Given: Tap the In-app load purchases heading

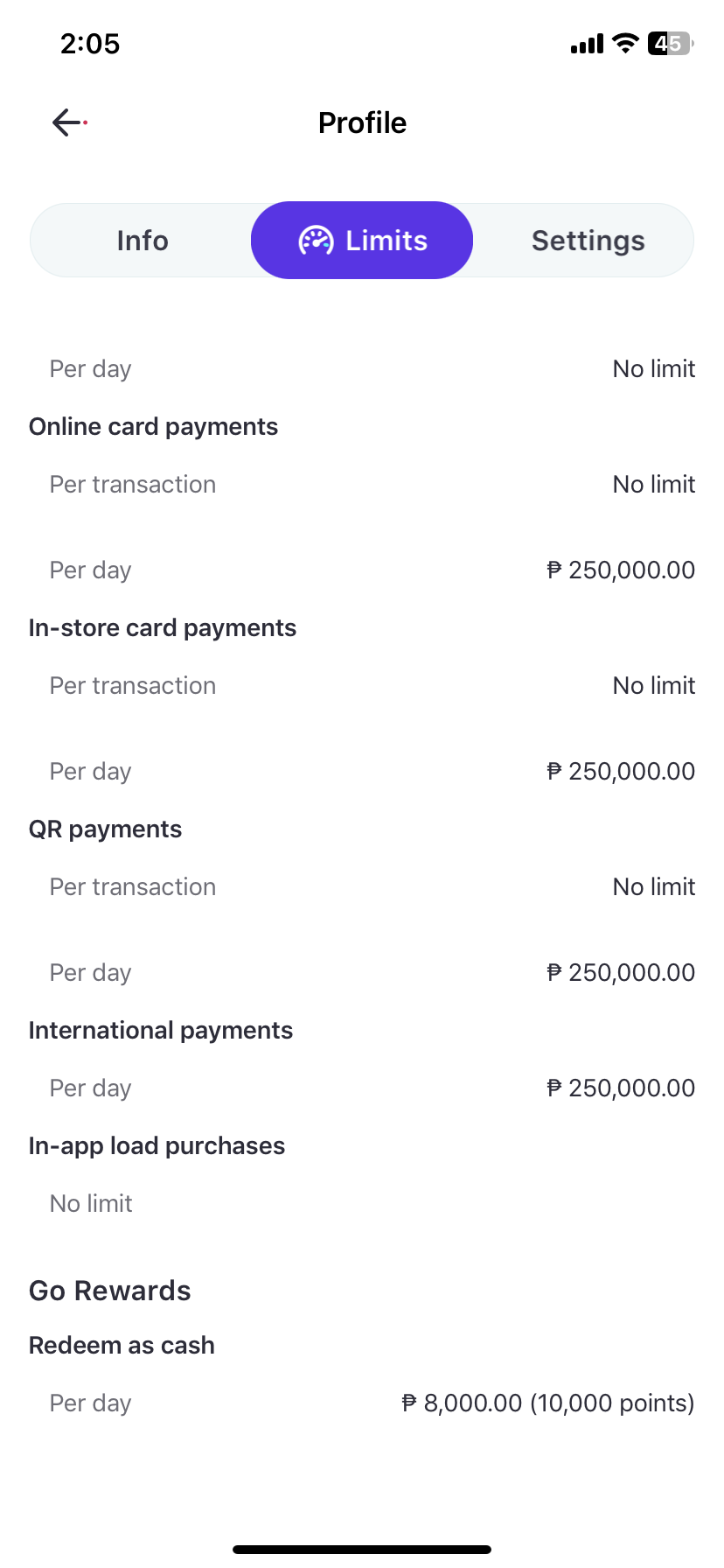Looking at the screenshot, I should [157, 1146].
